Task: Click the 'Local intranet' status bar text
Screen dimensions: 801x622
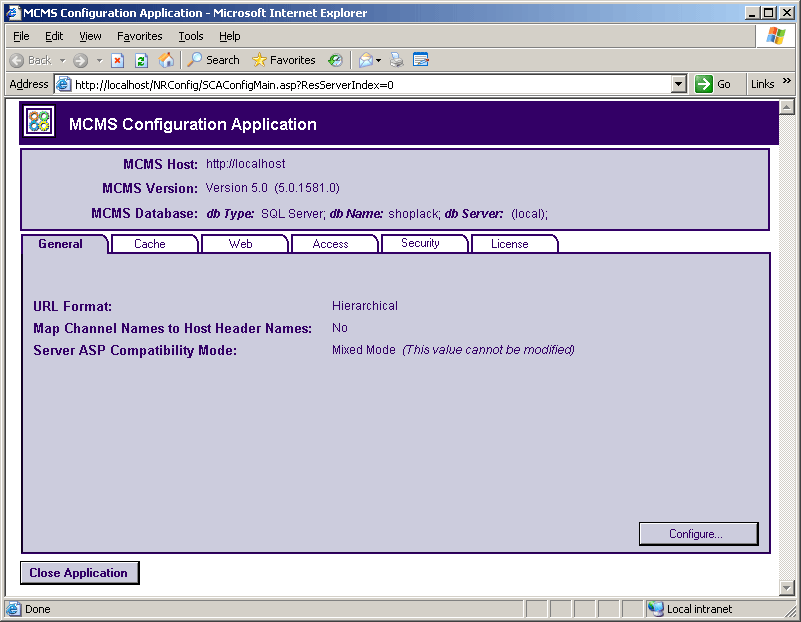Action: tap(699, 609)
